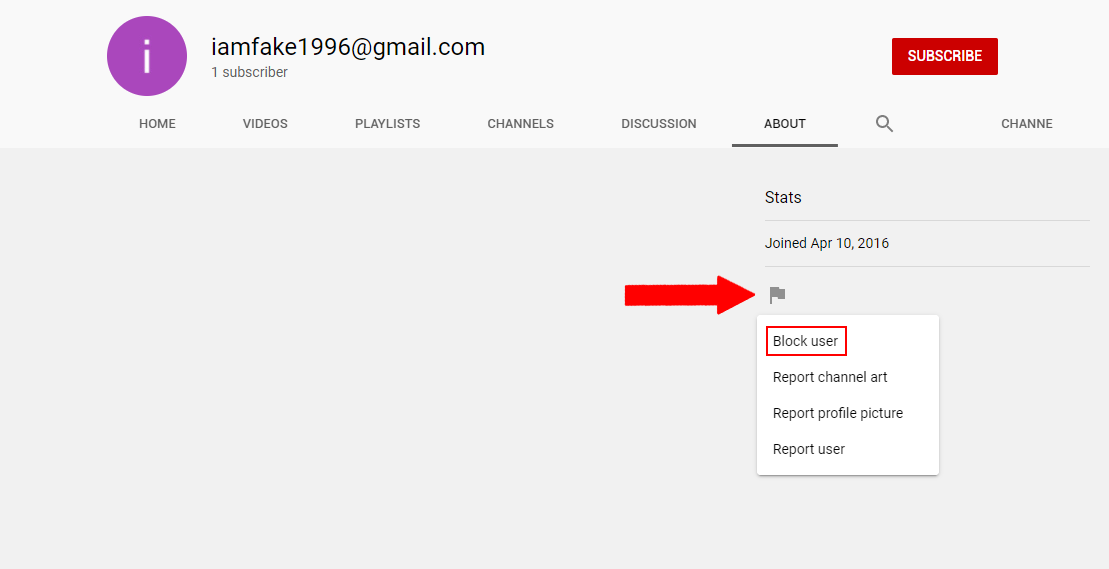Image resolution: width=1109 pixels, height=569 pixels.
Task: Click the purple channel avatar
Action: click(x=147, y=56)
